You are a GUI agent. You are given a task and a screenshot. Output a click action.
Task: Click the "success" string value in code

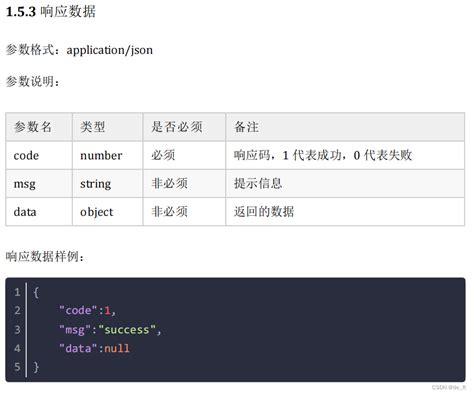coord(127,330)
